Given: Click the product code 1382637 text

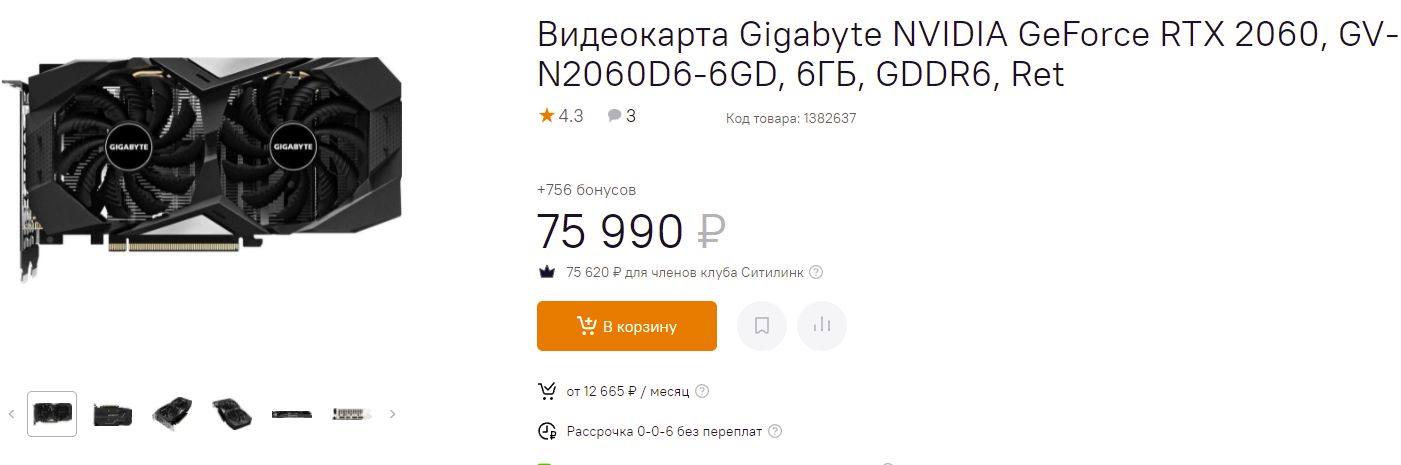Looking at the screenshot, I should tap(791, 118).
